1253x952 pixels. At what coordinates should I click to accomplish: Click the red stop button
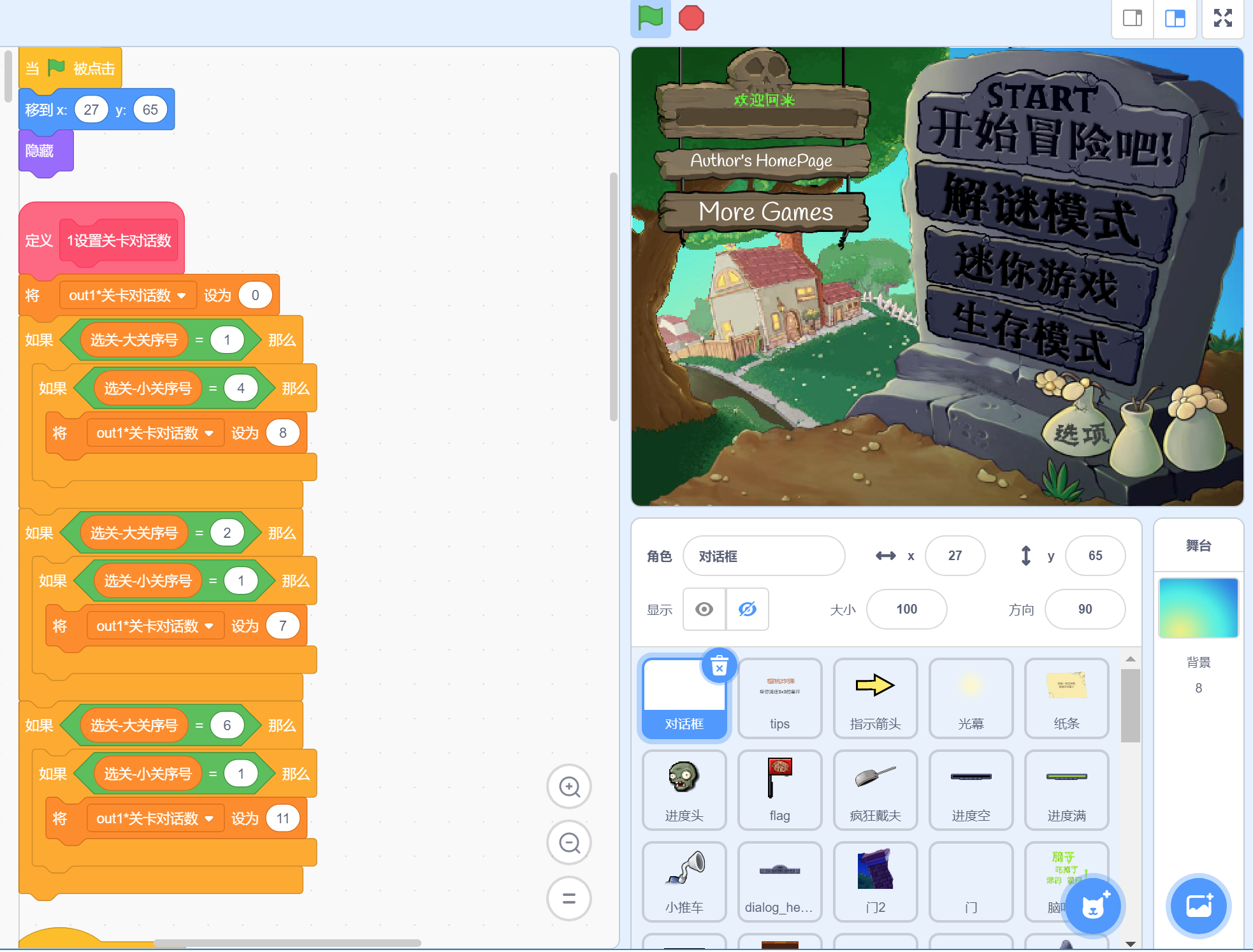pos(692,18)
